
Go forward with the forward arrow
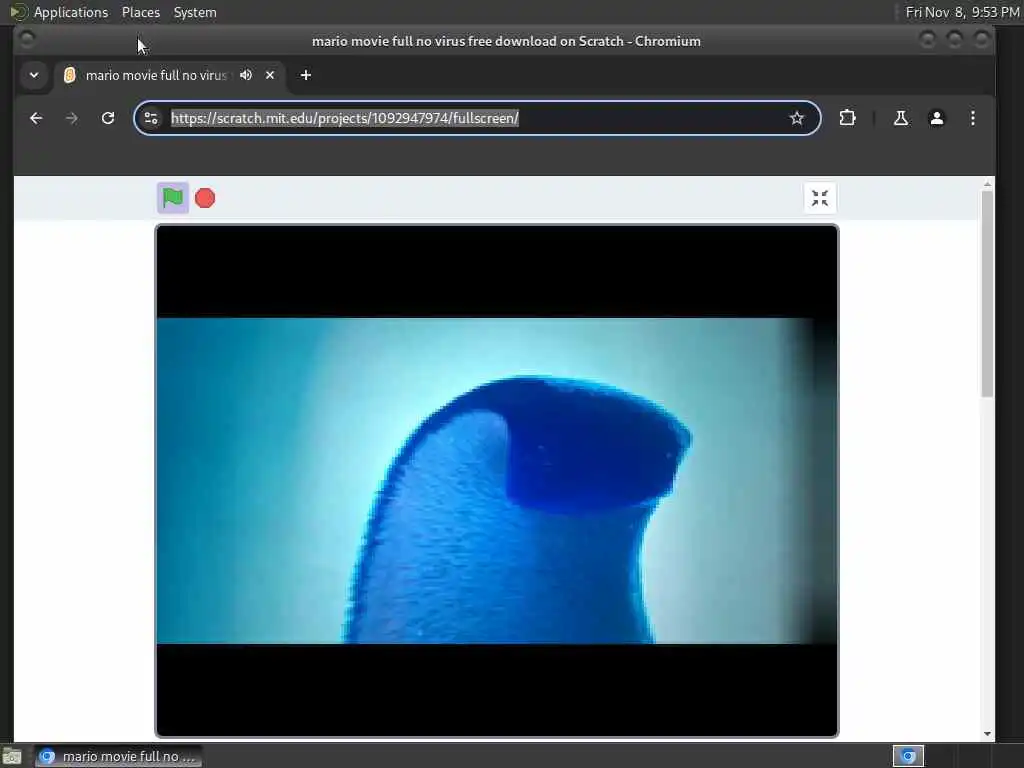(x=72, y=118)
